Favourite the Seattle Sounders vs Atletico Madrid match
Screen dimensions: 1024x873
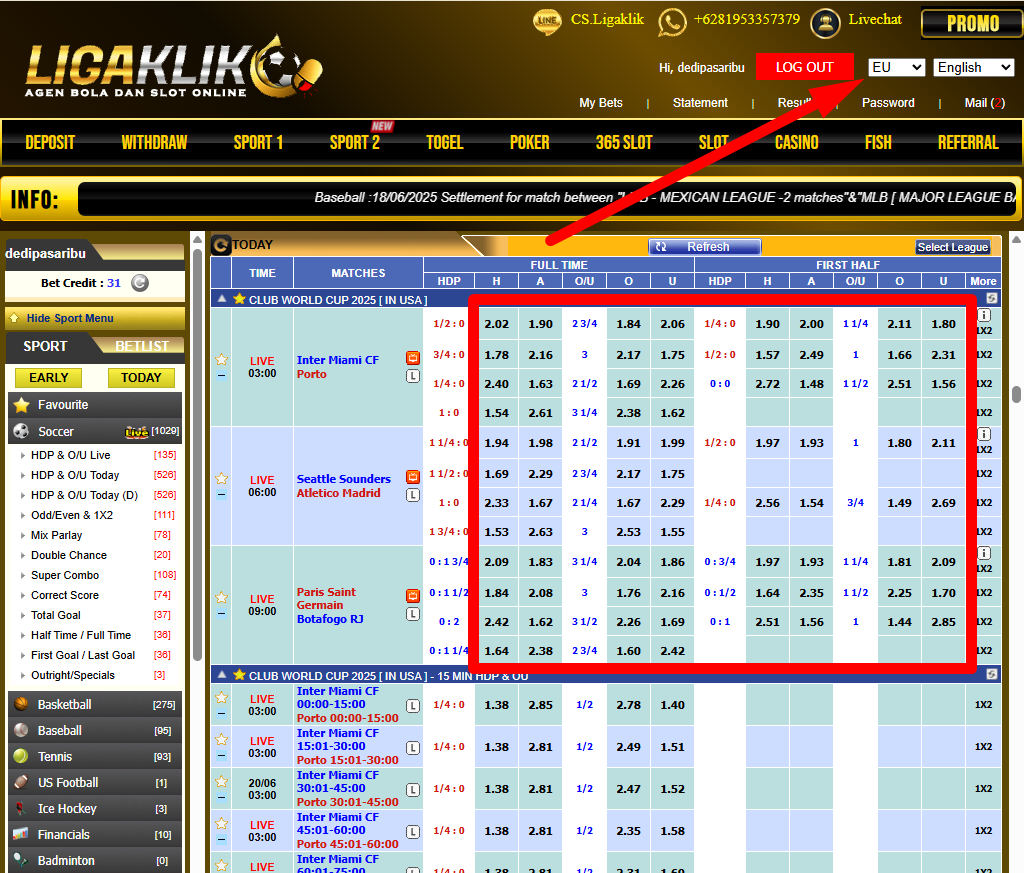click(x=221, y=479)
